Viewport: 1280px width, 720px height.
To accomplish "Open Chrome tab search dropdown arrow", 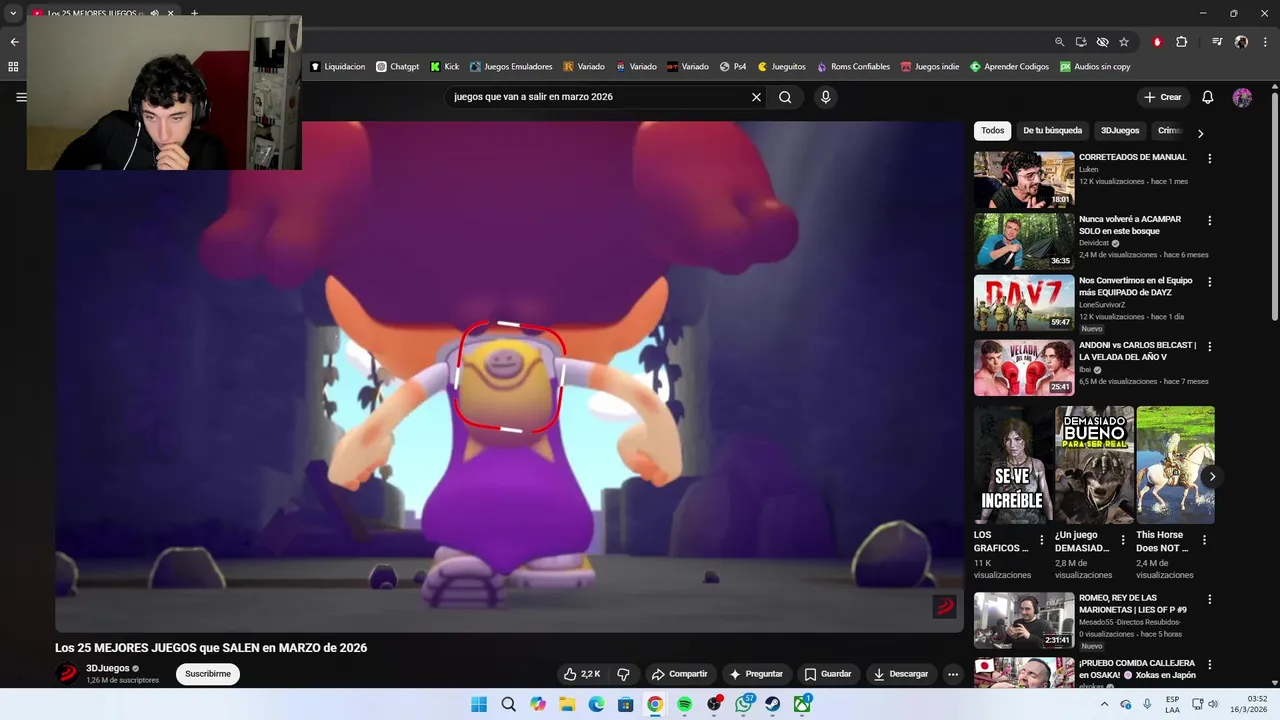I will coord(13,13).
